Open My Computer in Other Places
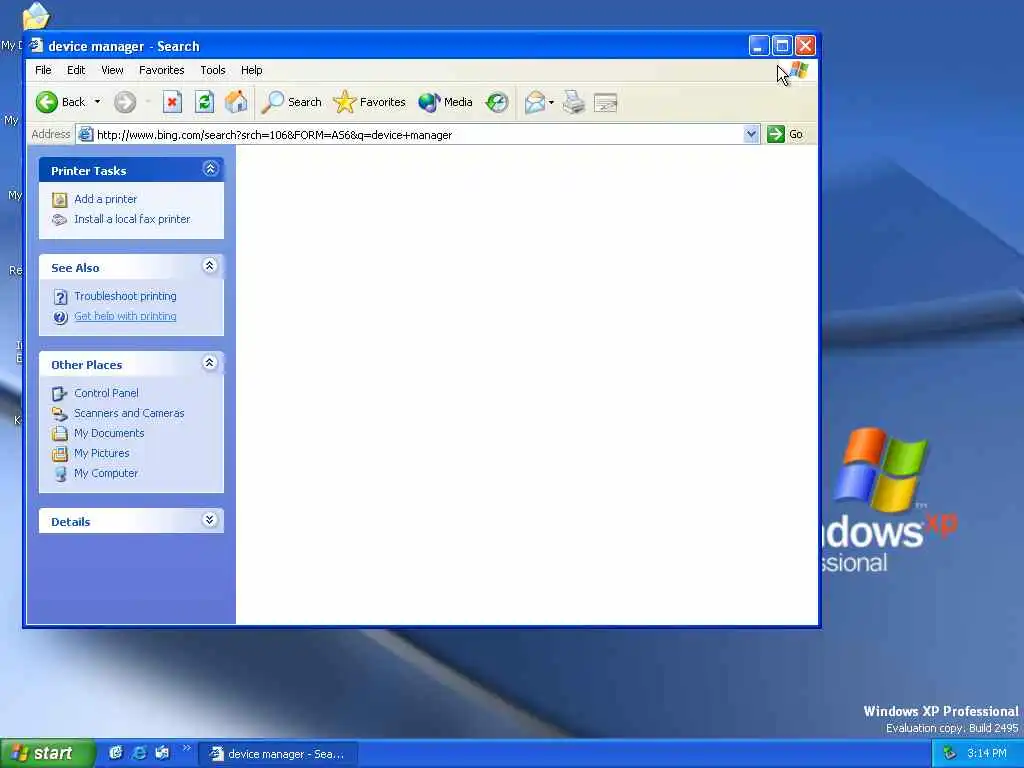Viewport: 1024px width, 768px height. (x=106, y=473)
